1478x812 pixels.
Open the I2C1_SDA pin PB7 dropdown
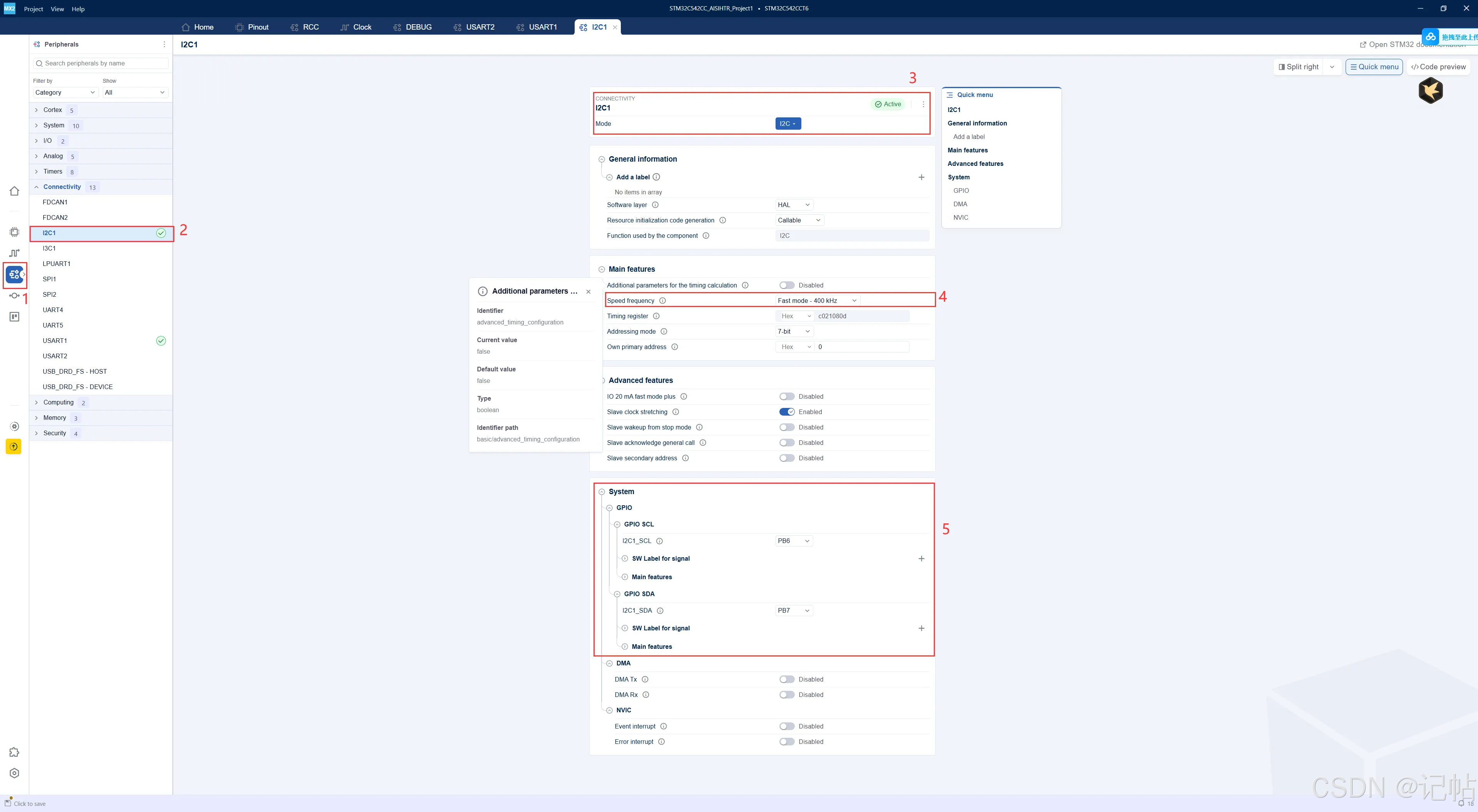(x=794, y=611)
